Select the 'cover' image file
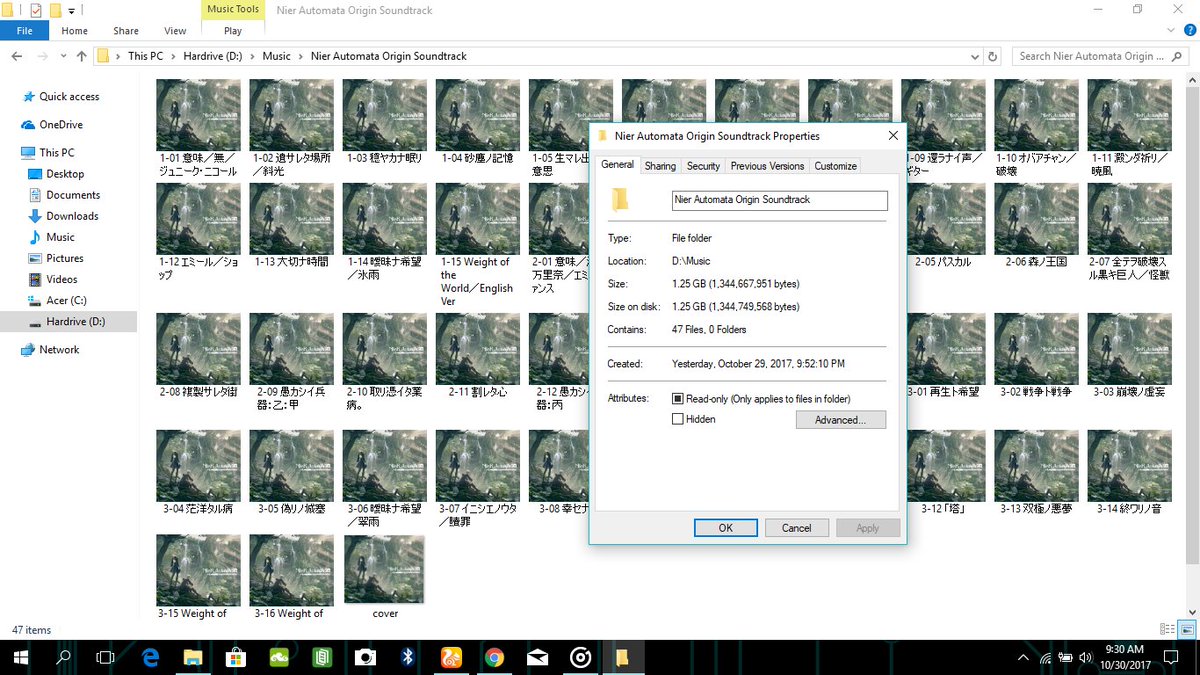The width and height of the screenshot is (1200, 675). 384,578
